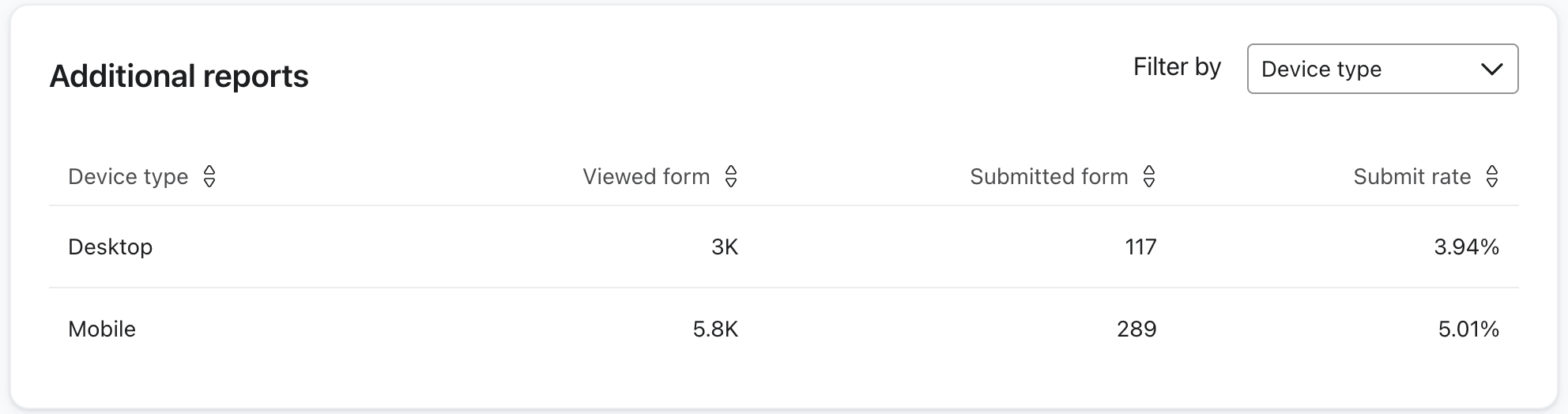Select the Submitted form header label
Image resolution: width=1568 pixels, height=414 pixels.
click(x=1048, y=176)
